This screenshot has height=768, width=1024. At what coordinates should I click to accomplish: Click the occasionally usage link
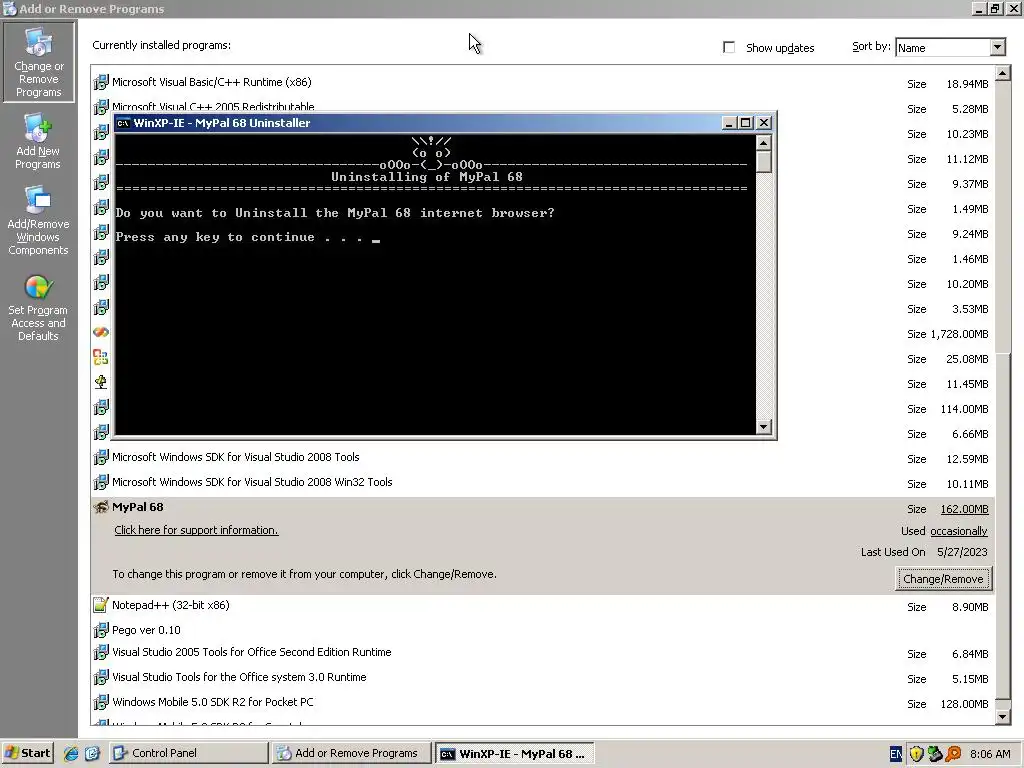point(959,531)
